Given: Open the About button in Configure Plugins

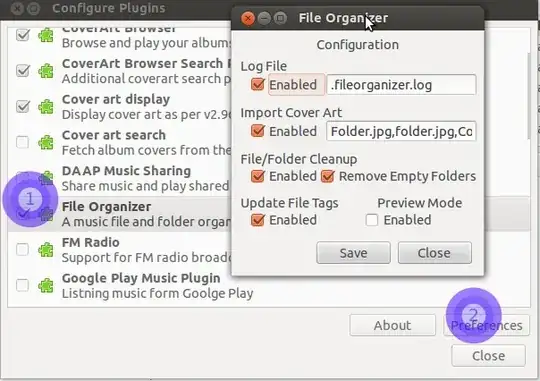Looking at the screenshot, I should pyautogui.click(x=393, y=325).
